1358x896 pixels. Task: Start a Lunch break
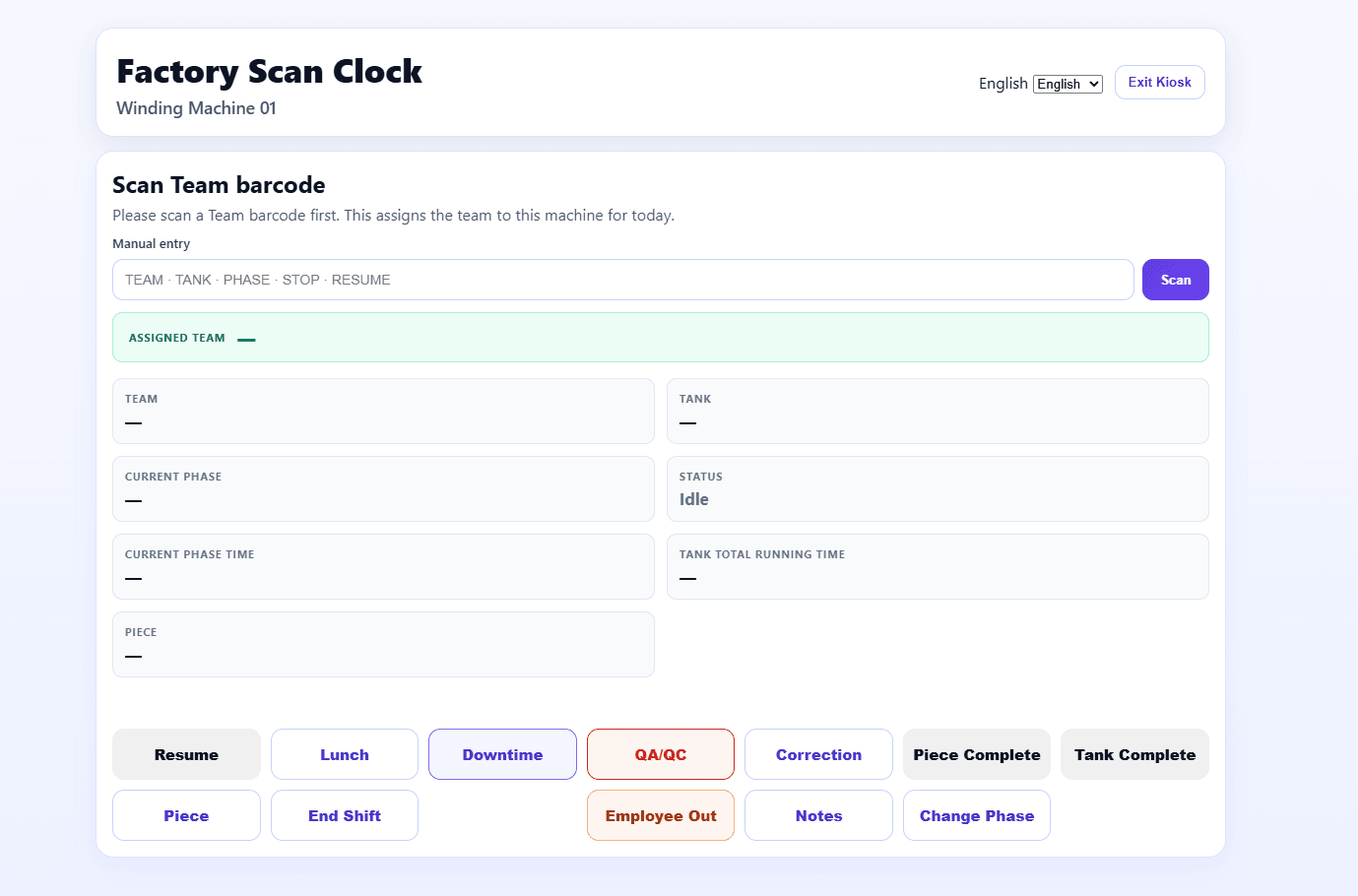pyautogui.click(x=345, y=754)
